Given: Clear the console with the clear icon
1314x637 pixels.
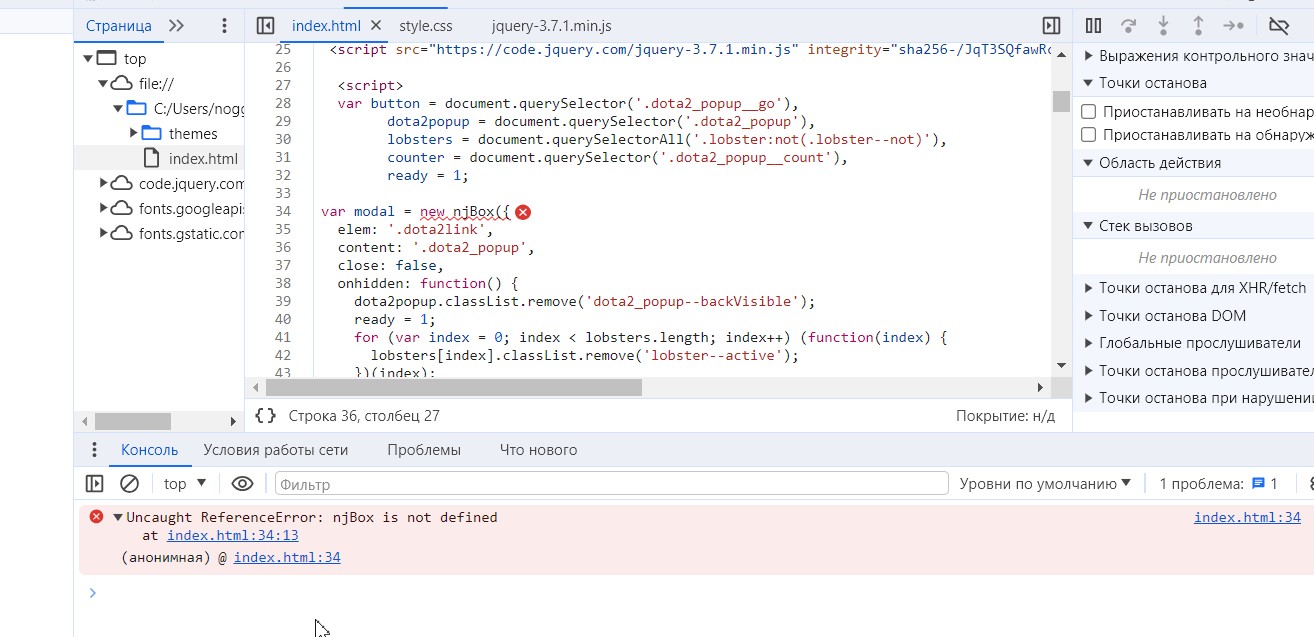Looking at the screenshot, I should tap(129, 484).
